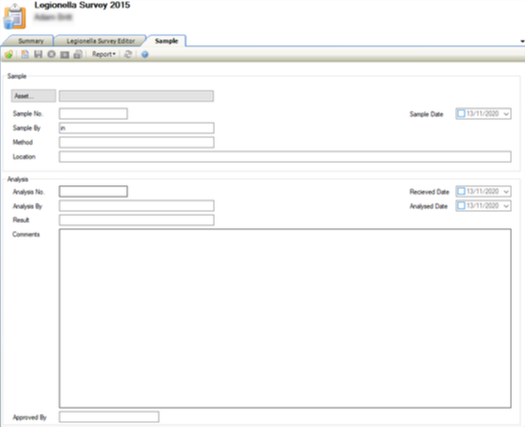Click the print icon in toolbar

tap(78, 54)
